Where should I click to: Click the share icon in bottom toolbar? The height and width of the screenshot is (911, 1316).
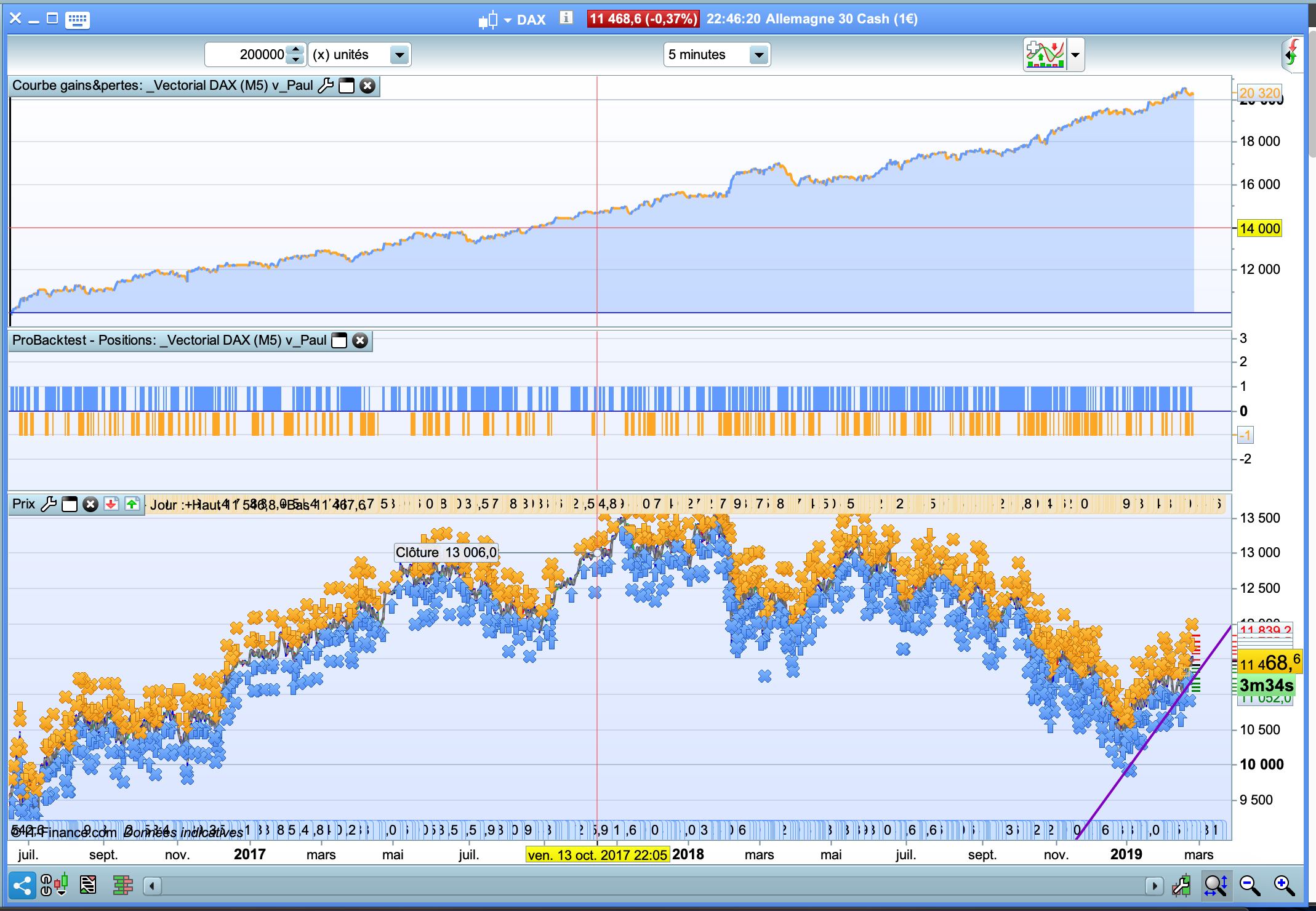pyautogui.click(x=22, y=886)
